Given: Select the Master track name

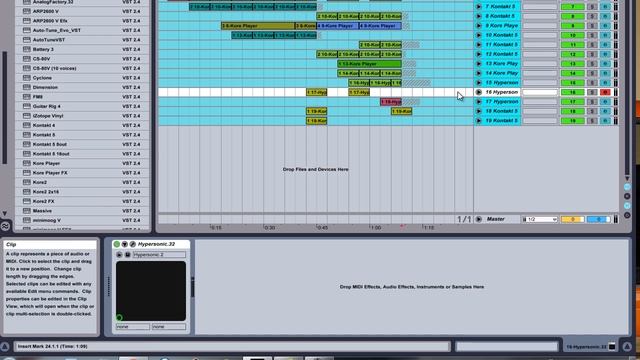Looking at the screenshot, I should [496, 220].
